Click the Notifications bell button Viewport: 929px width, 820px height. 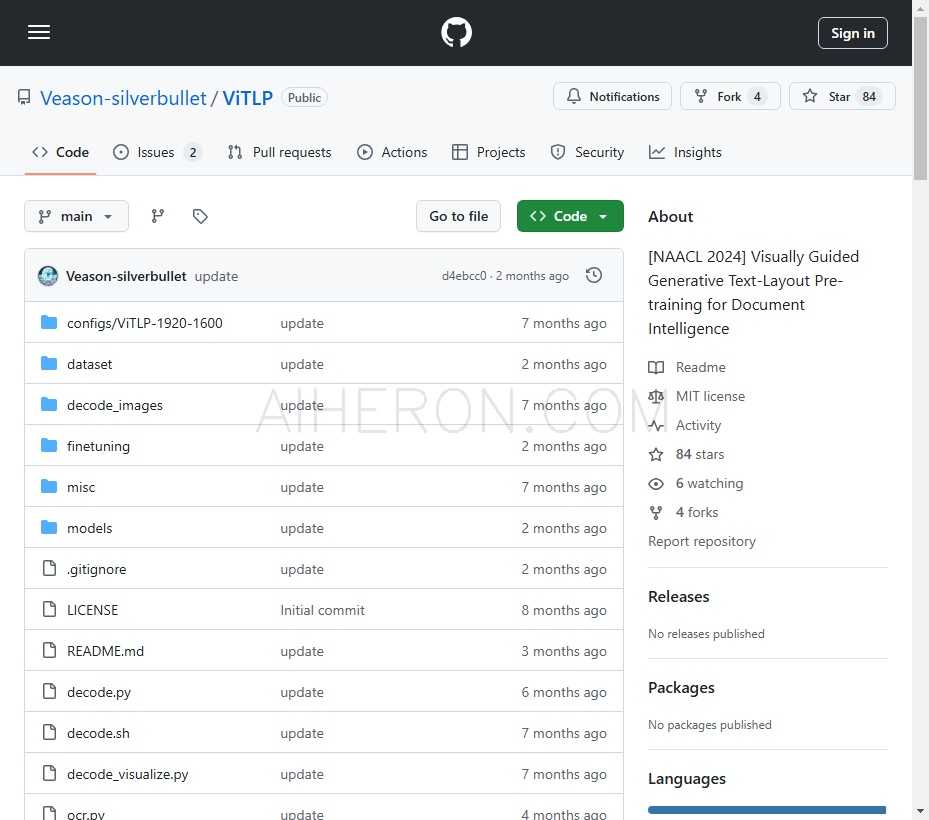click(612, 97)
